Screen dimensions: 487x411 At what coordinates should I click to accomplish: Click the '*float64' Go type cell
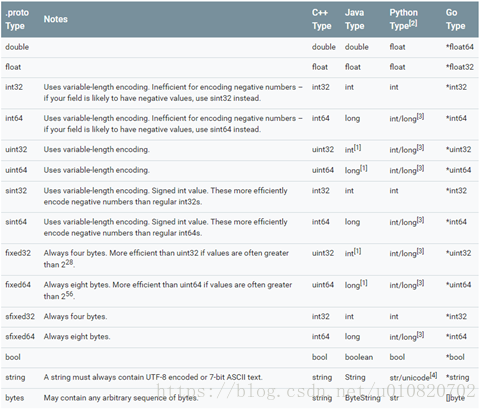[x=460, y=47]
